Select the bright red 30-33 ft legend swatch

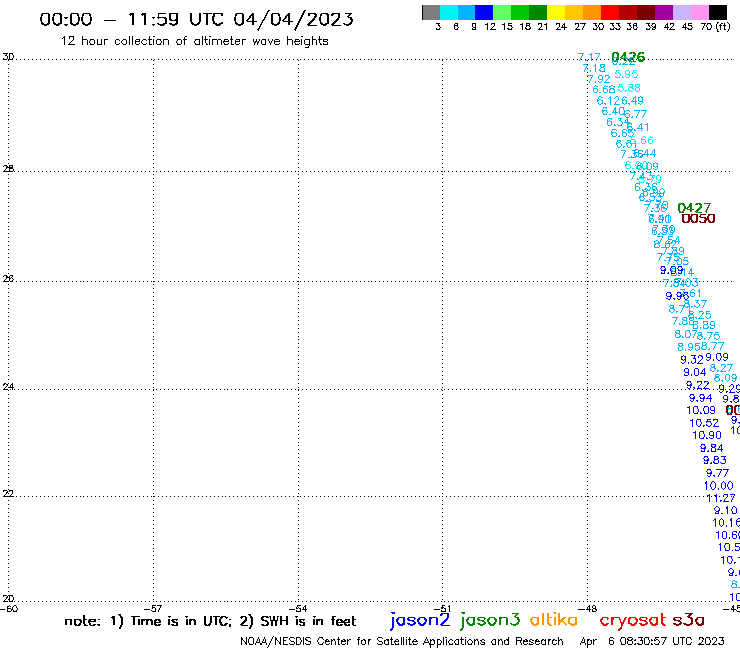click(x=610, y=12)
